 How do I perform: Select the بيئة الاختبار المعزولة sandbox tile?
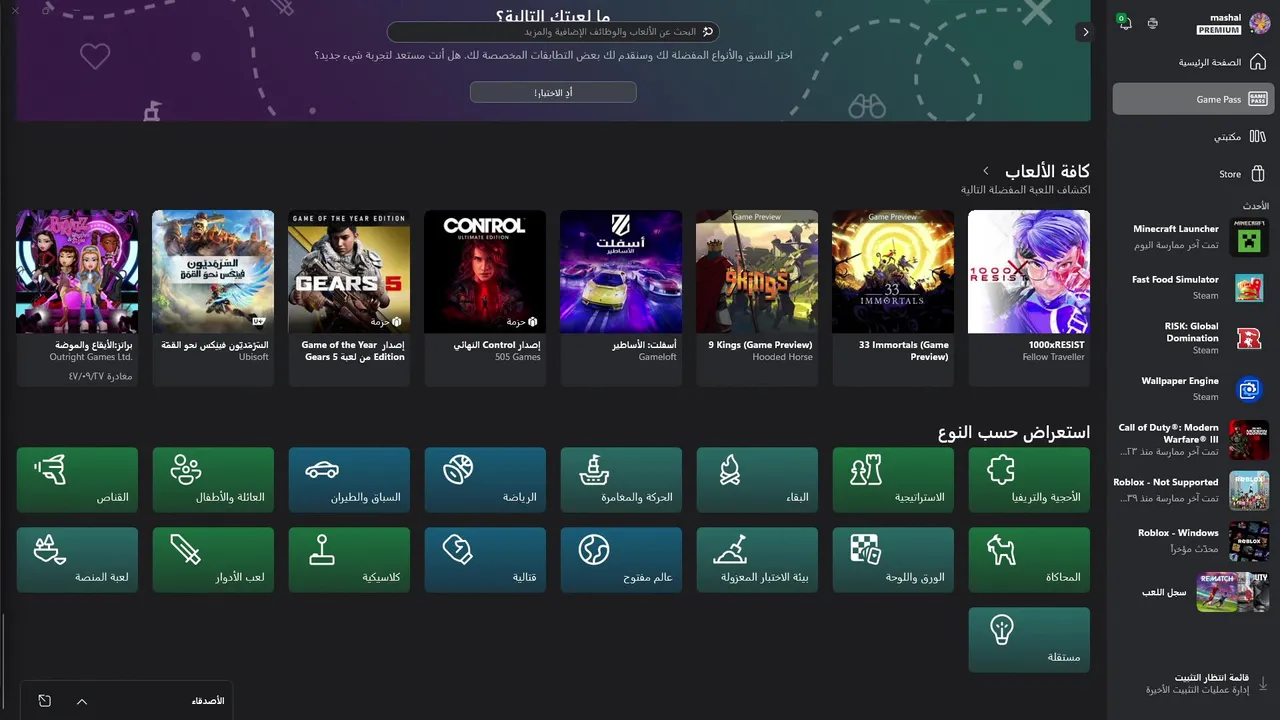point(757,560)
